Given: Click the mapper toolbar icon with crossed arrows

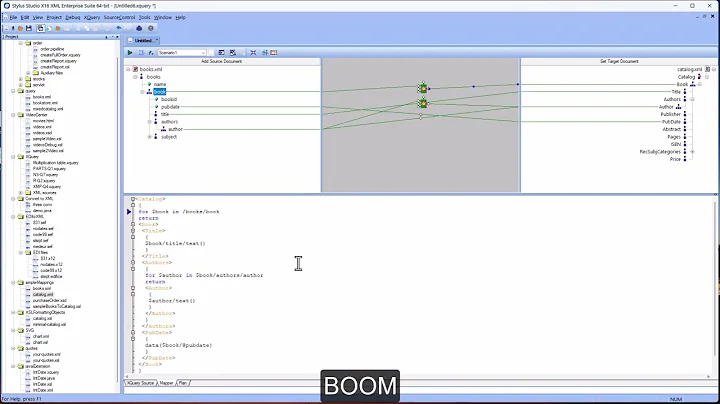Looking at the screenshot, I should click(x=253, y=53).
